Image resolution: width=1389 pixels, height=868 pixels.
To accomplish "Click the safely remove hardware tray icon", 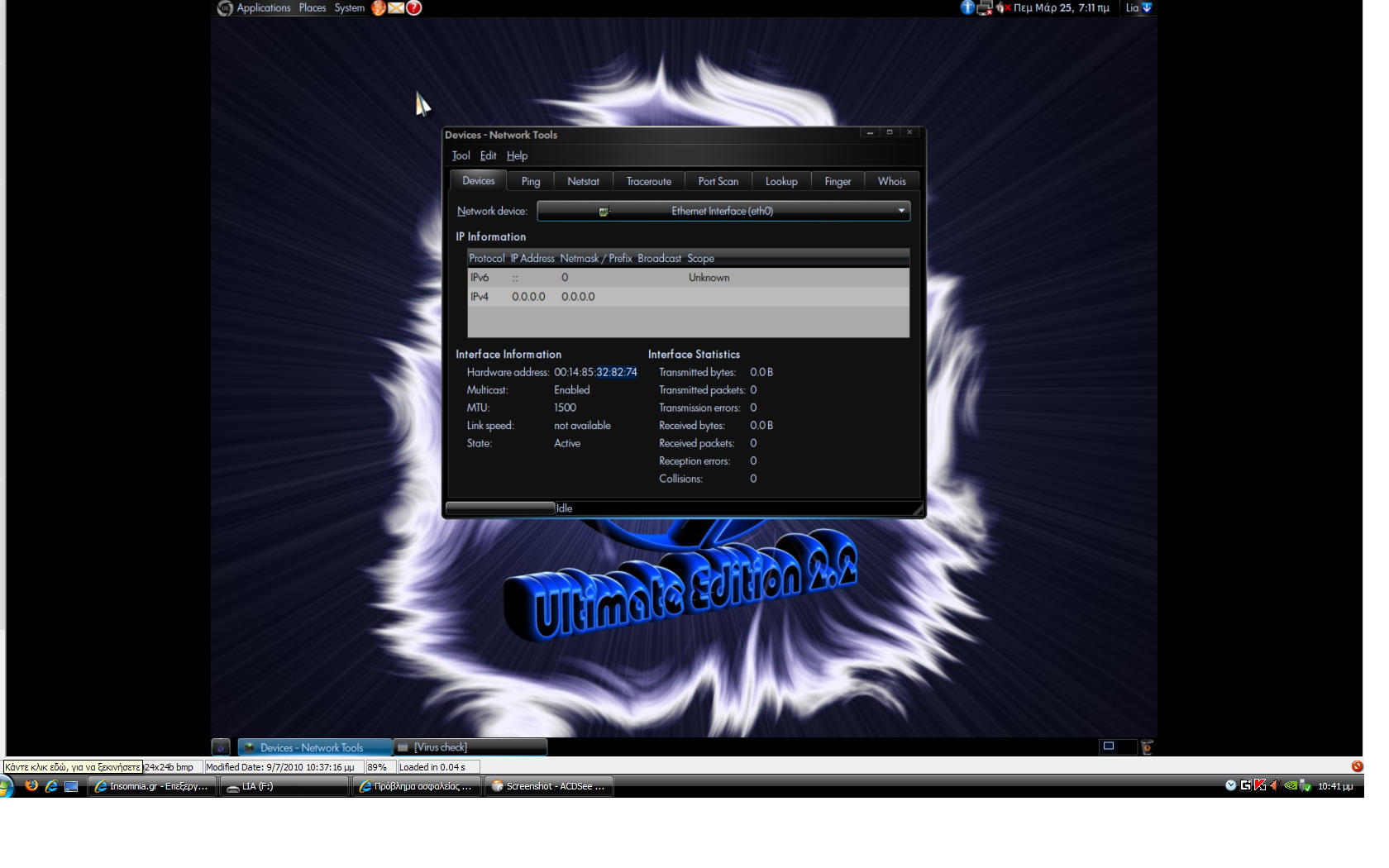I will (1305, 786).
